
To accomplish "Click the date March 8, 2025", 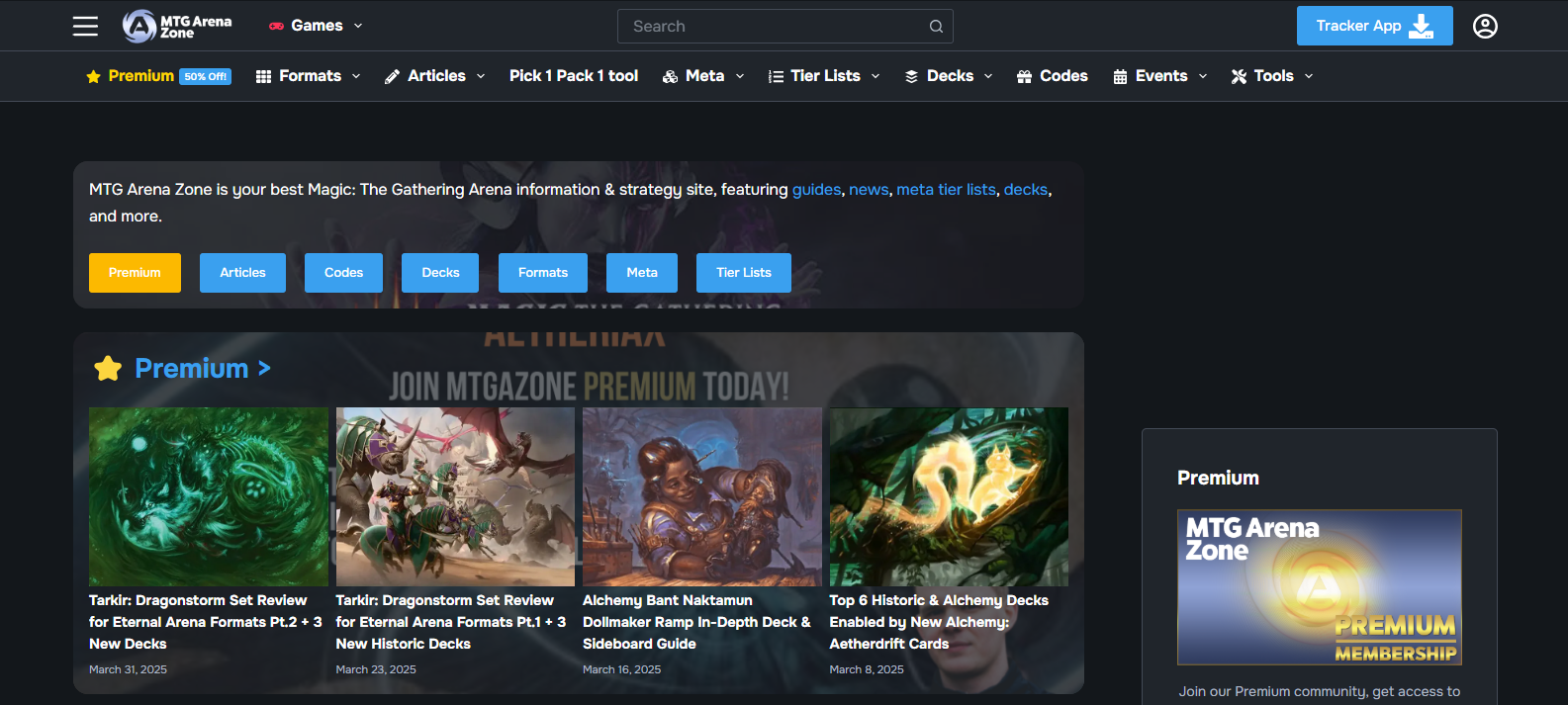I will (x=867, y=669).
